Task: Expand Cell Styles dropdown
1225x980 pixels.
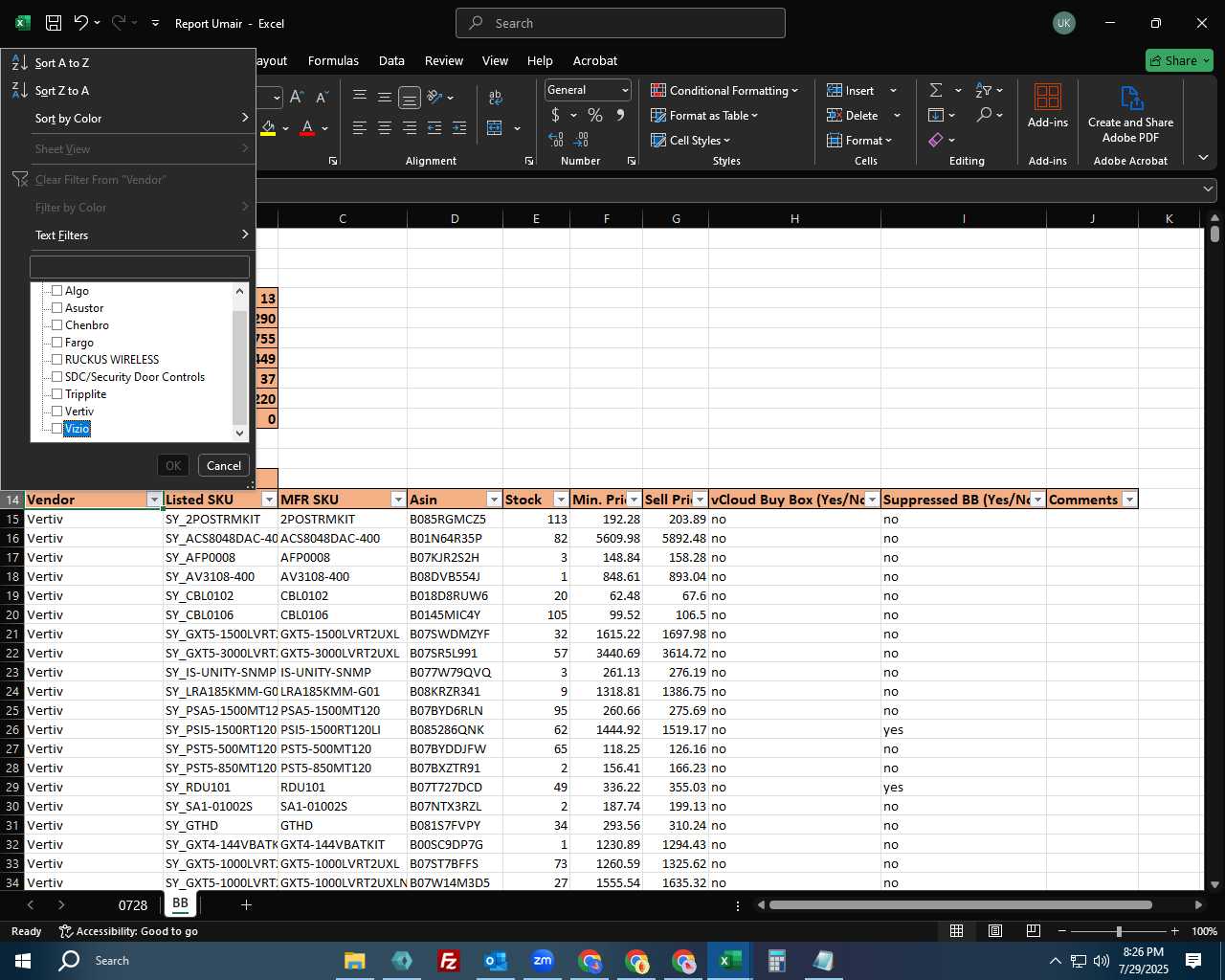Action: (x=726, y=141)
